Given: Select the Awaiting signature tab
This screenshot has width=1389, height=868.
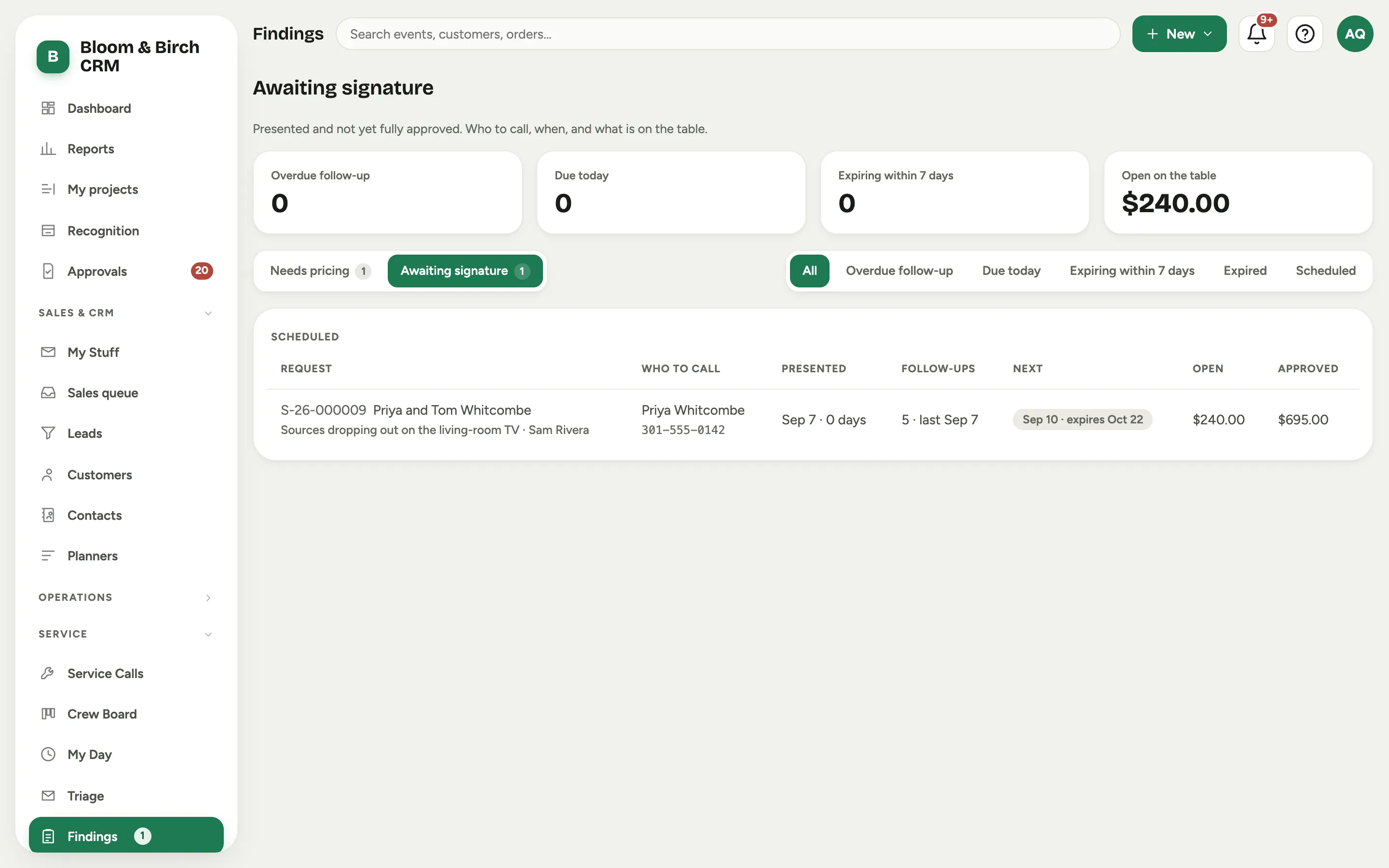Looking at the screenshot, I should [x=465, y=271].
